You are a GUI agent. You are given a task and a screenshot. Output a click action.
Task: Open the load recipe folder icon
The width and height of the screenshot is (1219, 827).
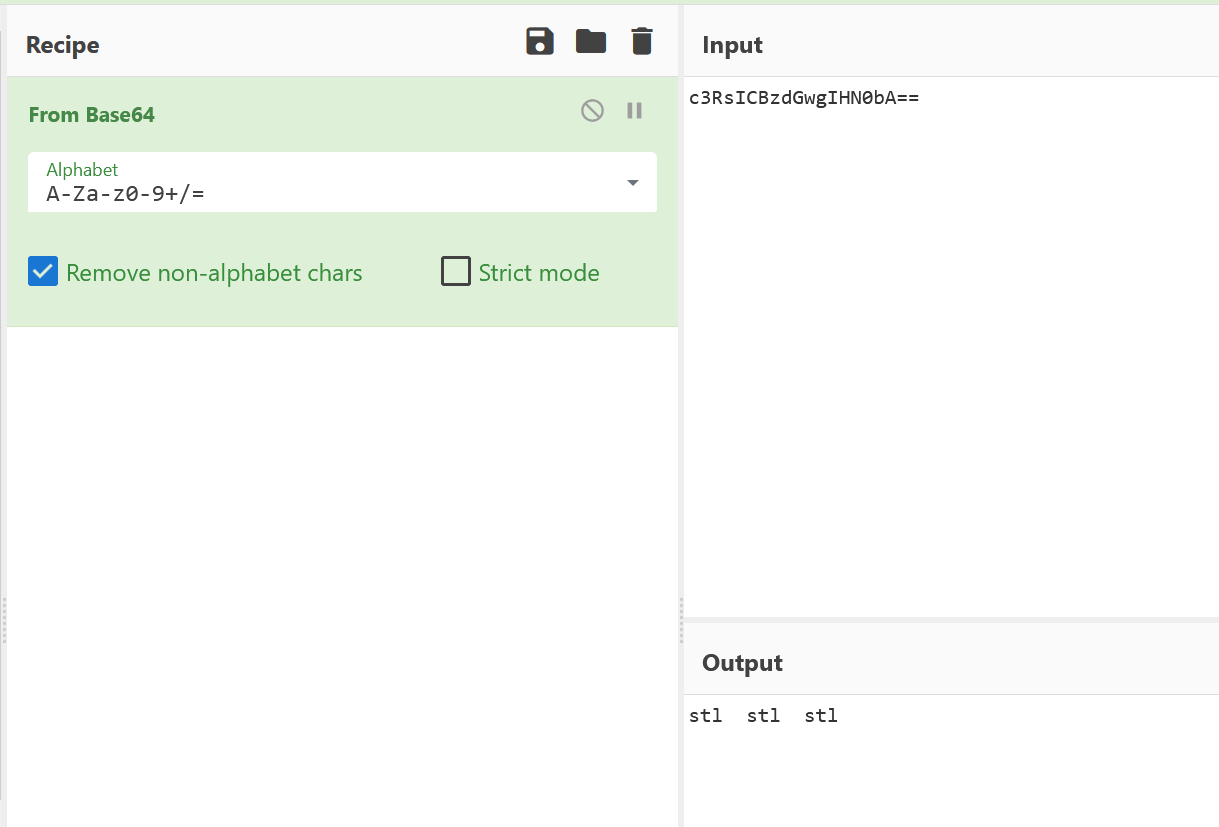tap(591, 41)
